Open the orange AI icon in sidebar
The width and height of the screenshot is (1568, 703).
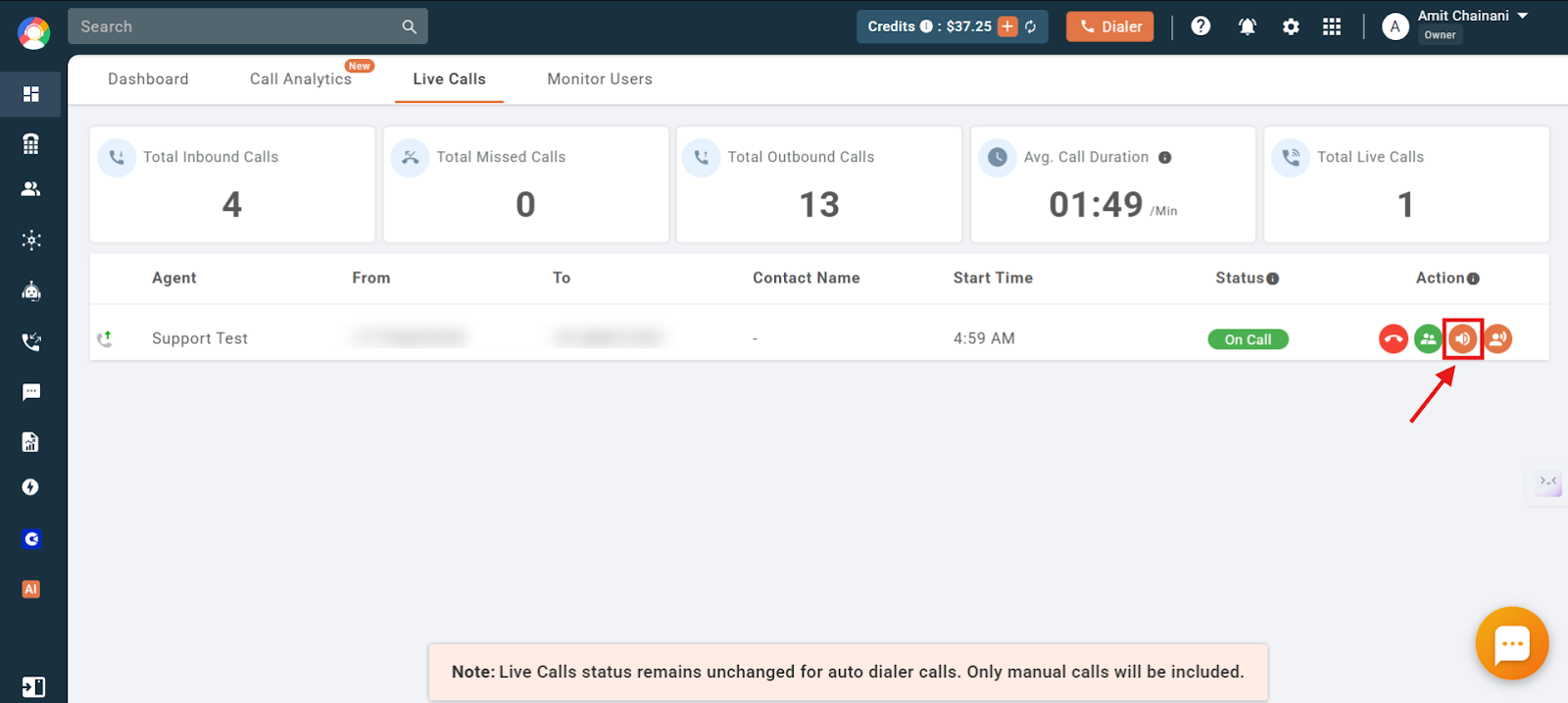pyautogui.click(x=31, y=589)
